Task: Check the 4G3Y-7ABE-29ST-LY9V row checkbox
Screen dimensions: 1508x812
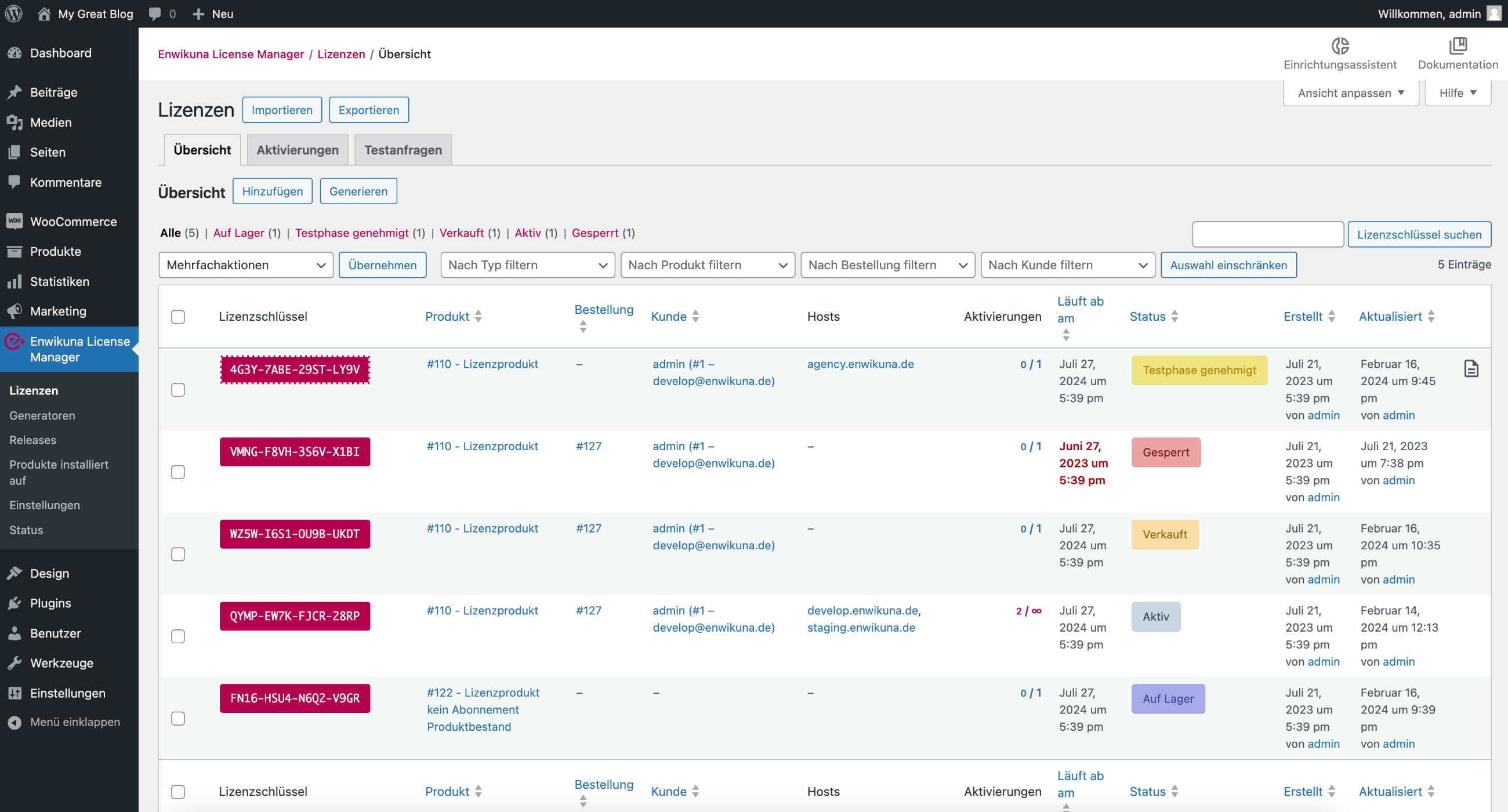Action: 178,390
